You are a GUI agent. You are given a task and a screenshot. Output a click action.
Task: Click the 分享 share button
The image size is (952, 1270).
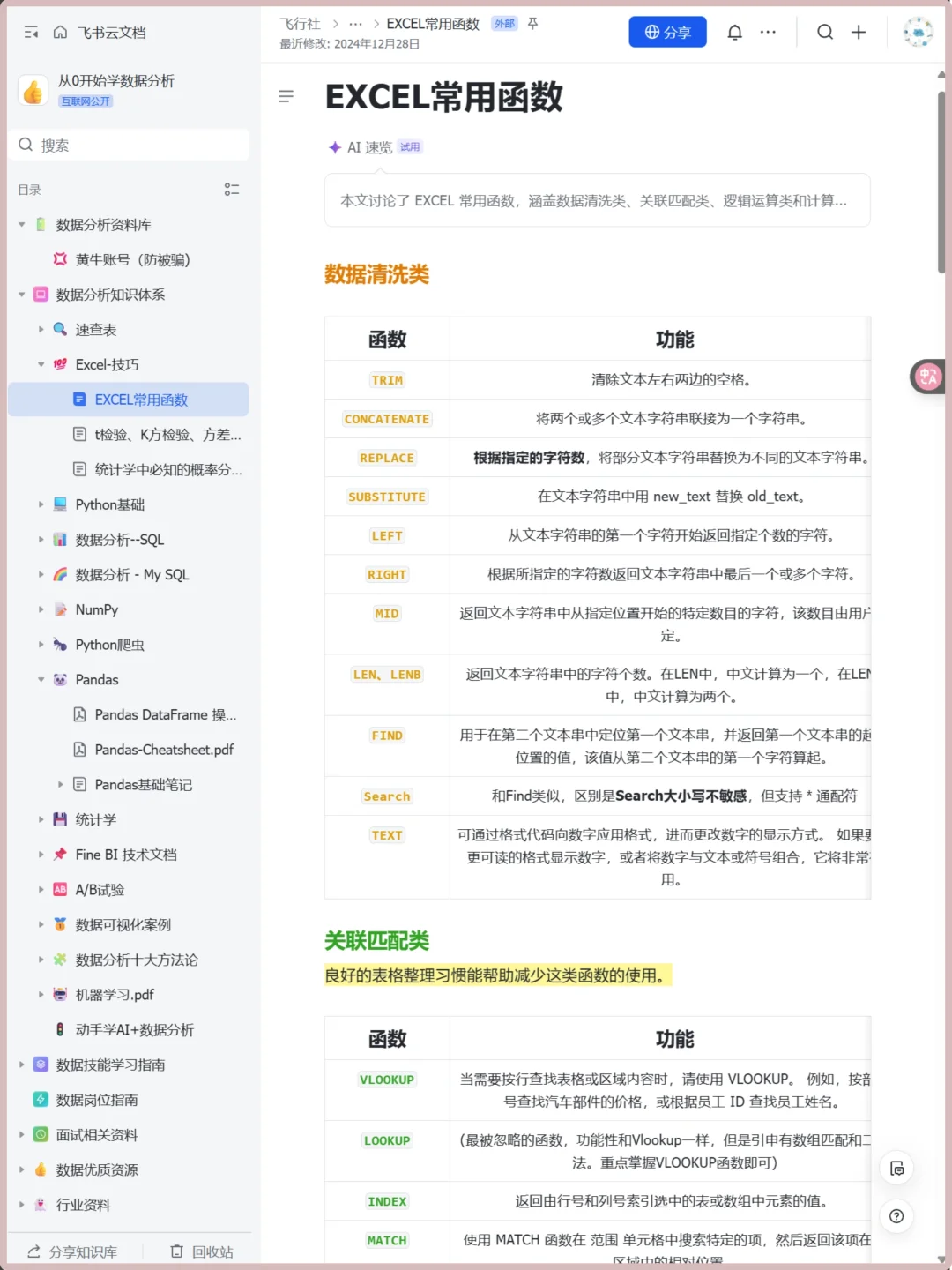(667, 32)
